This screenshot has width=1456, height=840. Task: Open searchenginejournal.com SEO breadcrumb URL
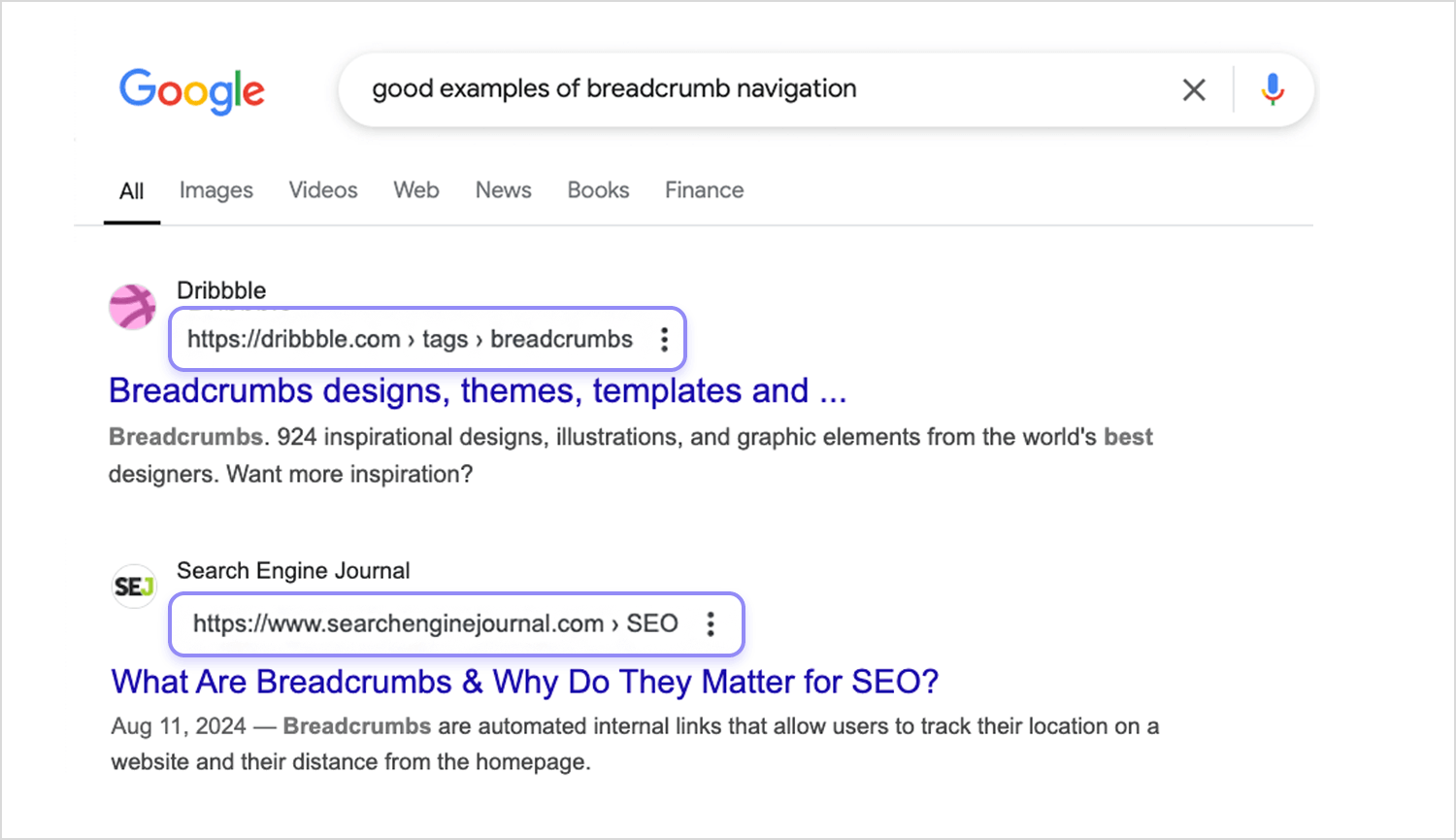435,623
